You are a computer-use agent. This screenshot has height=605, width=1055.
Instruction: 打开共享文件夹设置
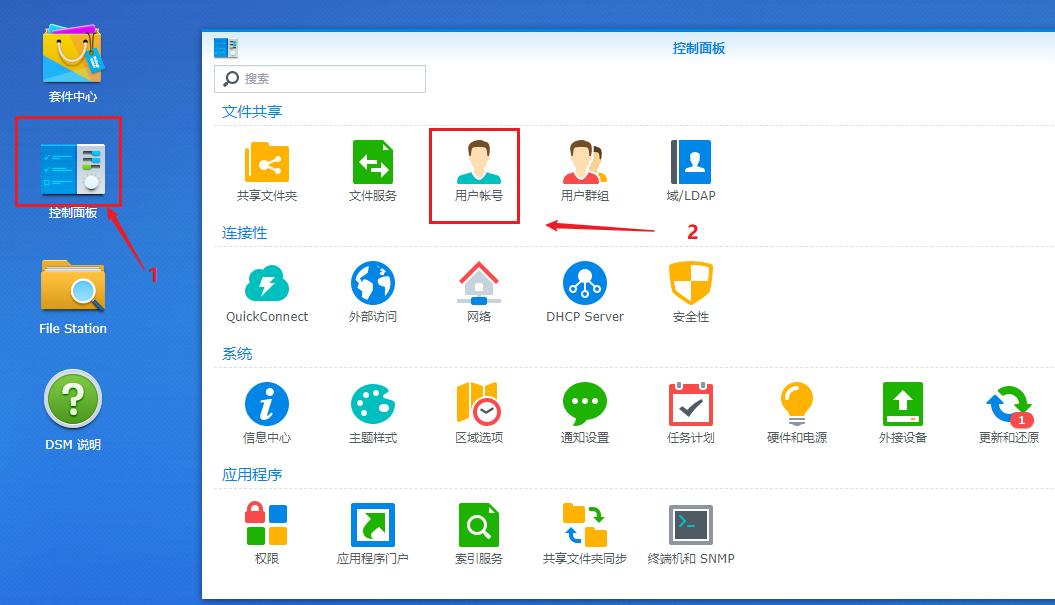[x=267, y=170]
